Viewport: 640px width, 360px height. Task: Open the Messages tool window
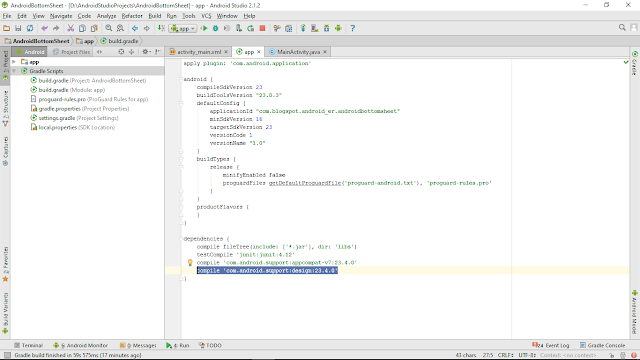pyautogui.click(x=138, y=345)
